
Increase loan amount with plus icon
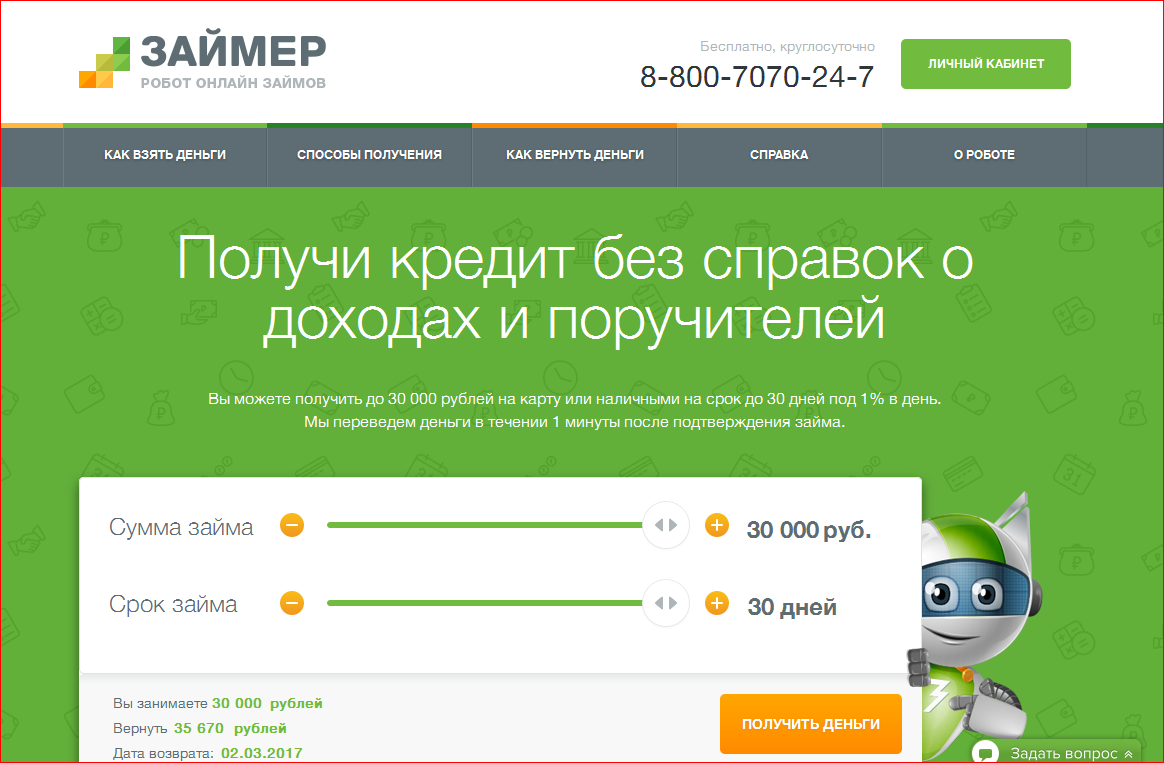point(717,525)
